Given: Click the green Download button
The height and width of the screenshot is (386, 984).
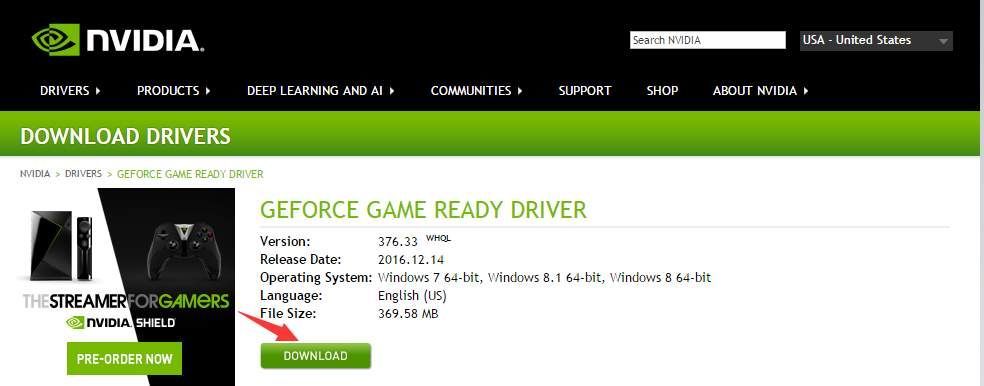Looking at the screenshot, I should (x=316, y=356).
